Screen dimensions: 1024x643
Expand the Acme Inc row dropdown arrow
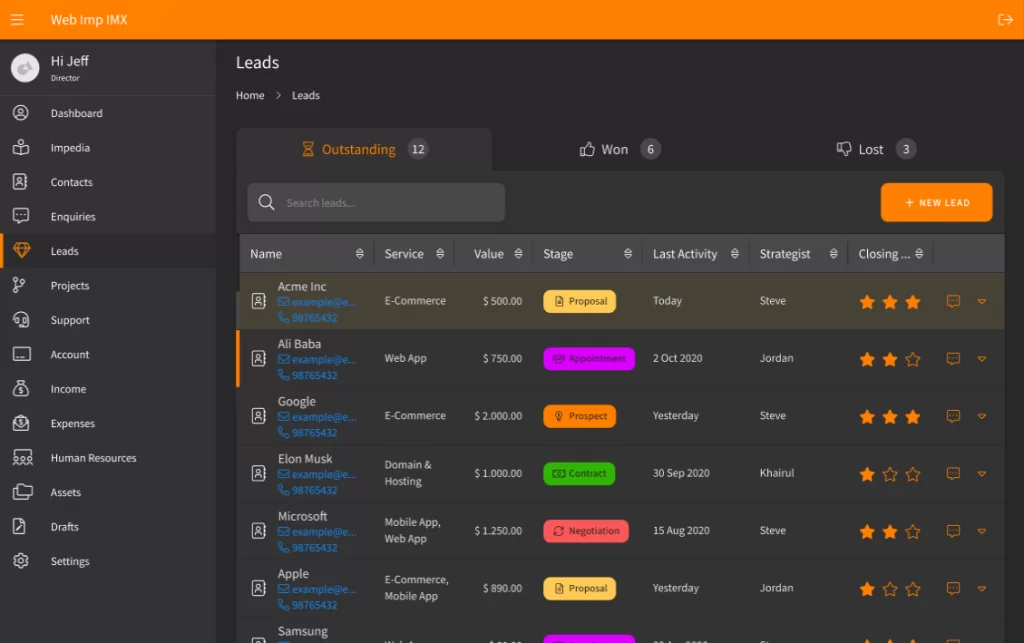click(x=982, y=301)
